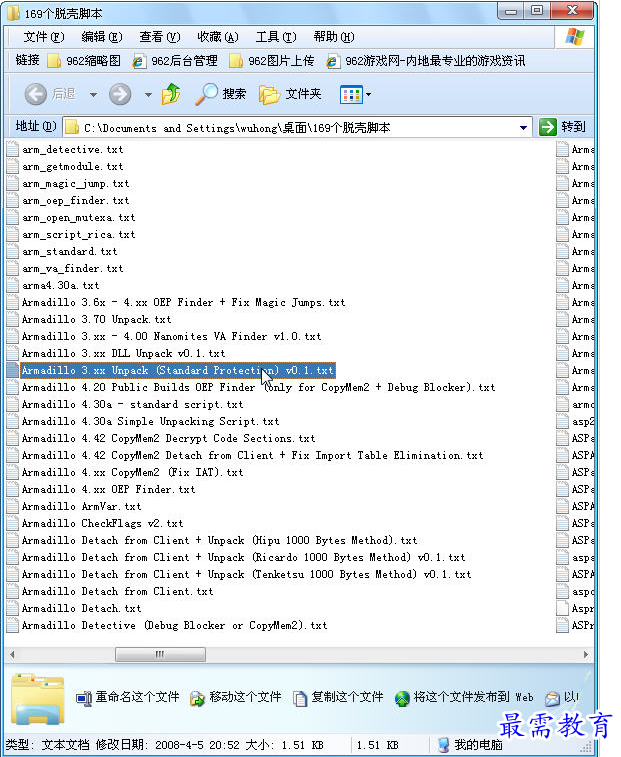Select Armadillo 4.42 CopyMem2 Decrypt Code Sections.txt
Image resolution: width=621 pixels, height=757 pixels.
[x=168, y=438]
